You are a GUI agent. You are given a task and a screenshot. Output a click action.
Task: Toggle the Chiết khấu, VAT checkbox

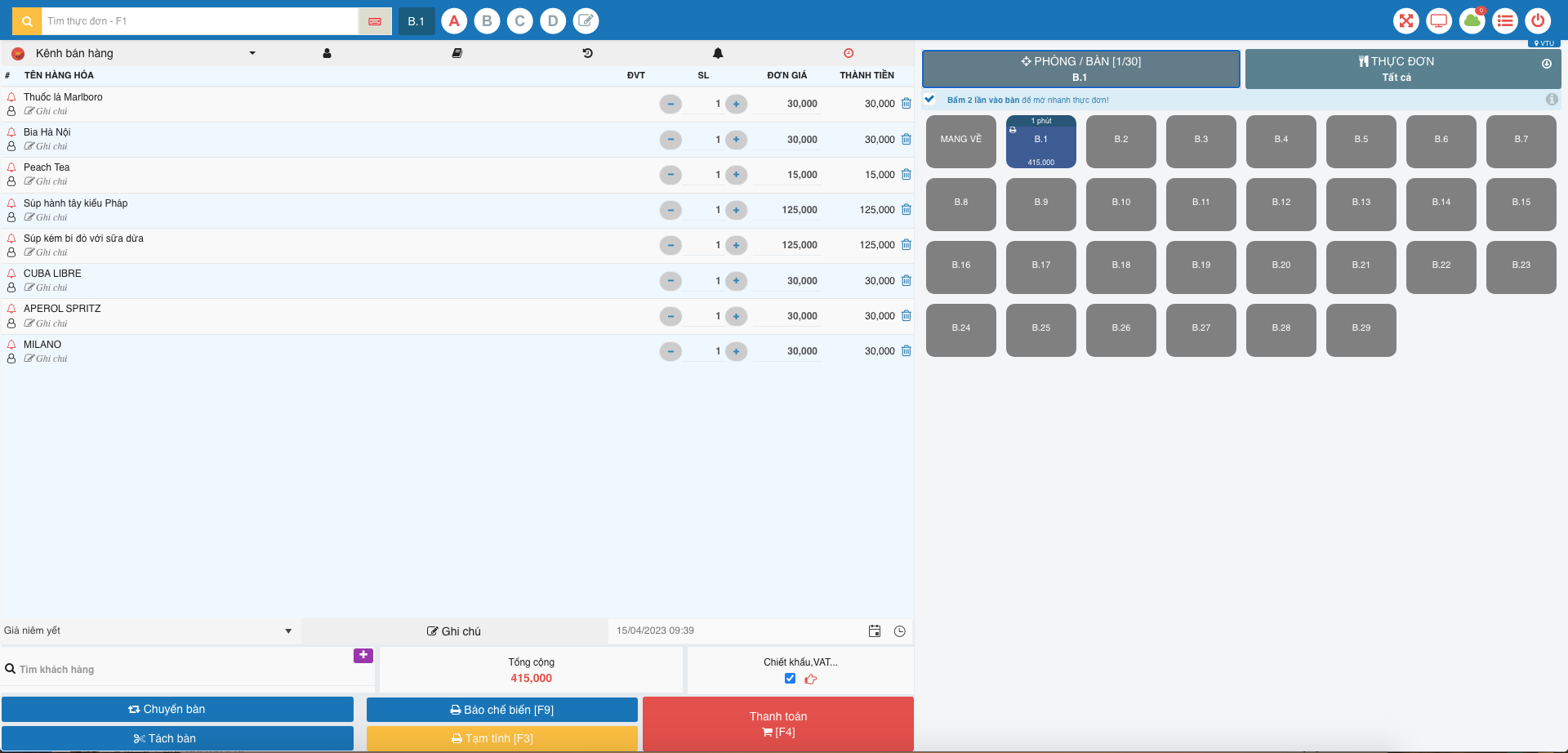[790, 679]
